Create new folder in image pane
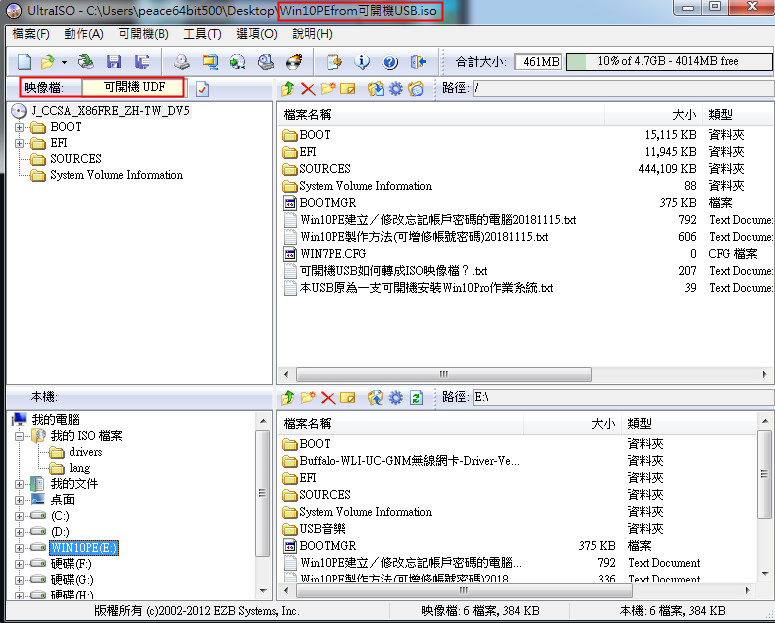Viewport: 775px width, 623px height. click(x=328, y=89)
